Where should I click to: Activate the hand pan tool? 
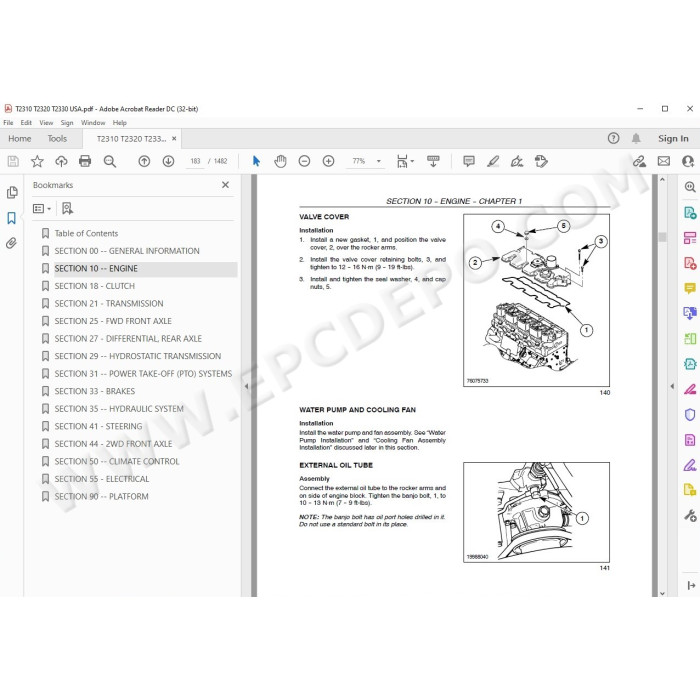[x=280, y=161]
